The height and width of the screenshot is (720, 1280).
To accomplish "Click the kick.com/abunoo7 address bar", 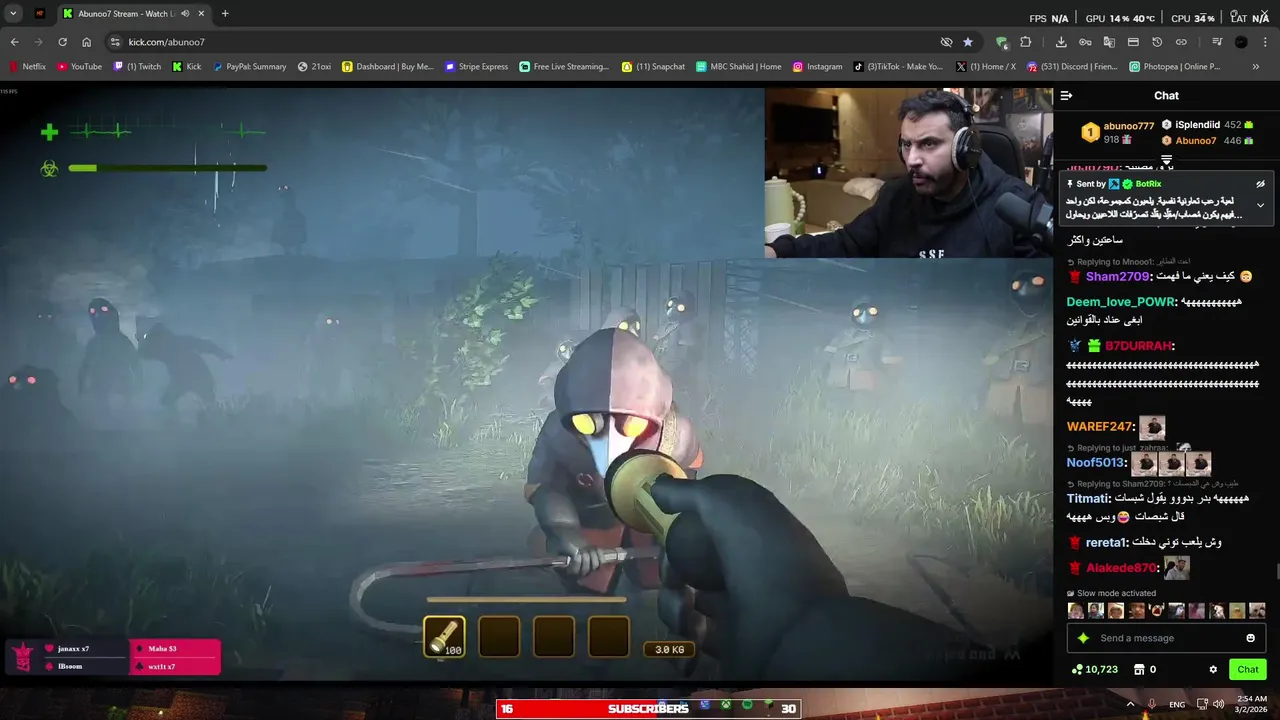I will (x=520, y=42).
